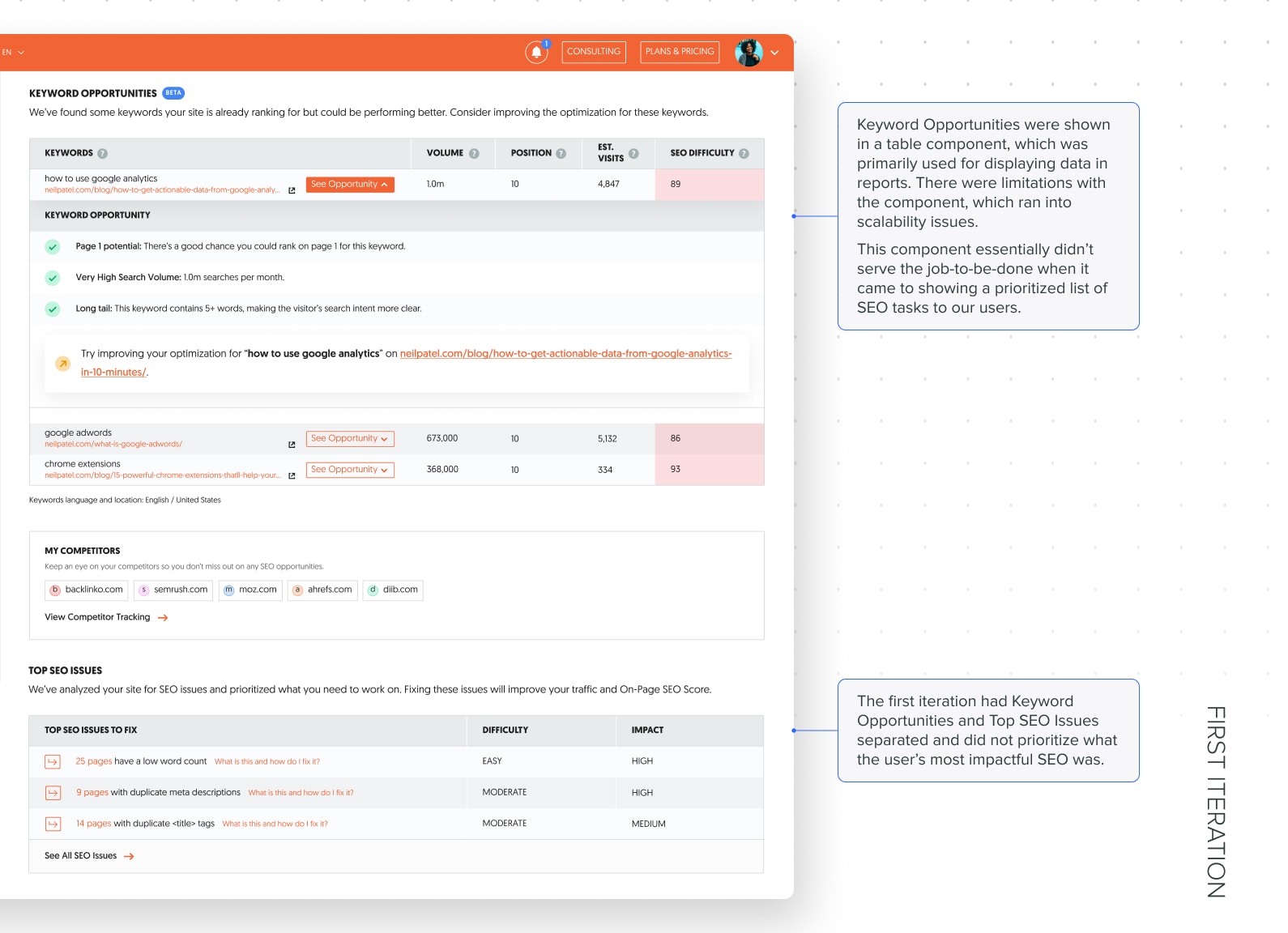
Task: Click the SEO difficulty 86 cell
Action: pyautogui.click(x=709, y=439)
